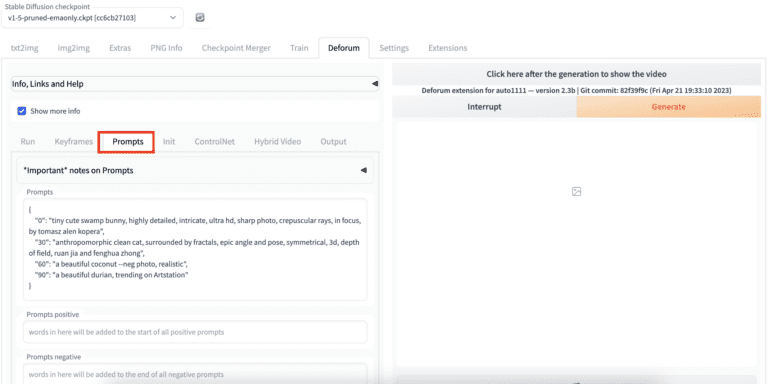Click the "anthropomorphic clean cat" prompt line
The width and height of the screenshot is (768, 384).
[x=195, y=248]
